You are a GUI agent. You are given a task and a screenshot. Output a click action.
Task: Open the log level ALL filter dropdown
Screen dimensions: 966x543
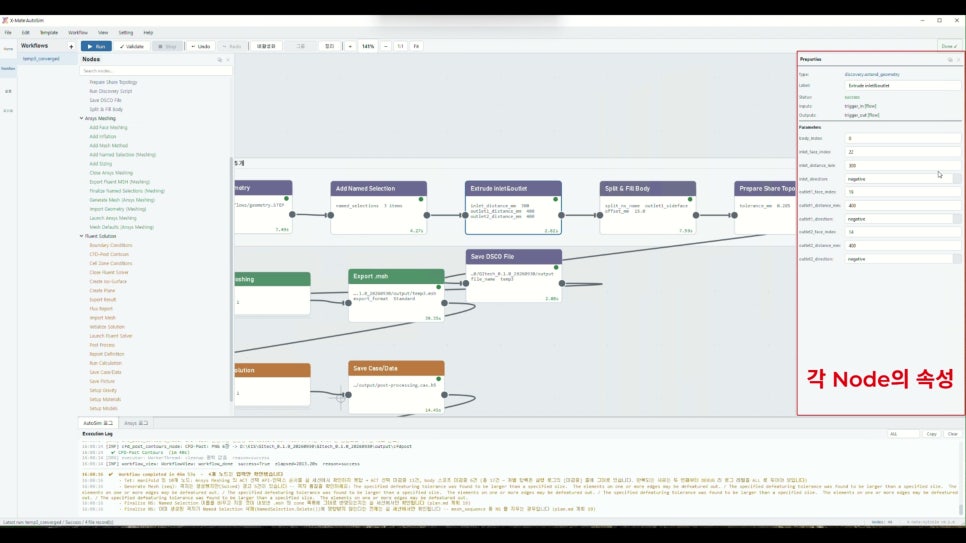[x=903, y=434]
